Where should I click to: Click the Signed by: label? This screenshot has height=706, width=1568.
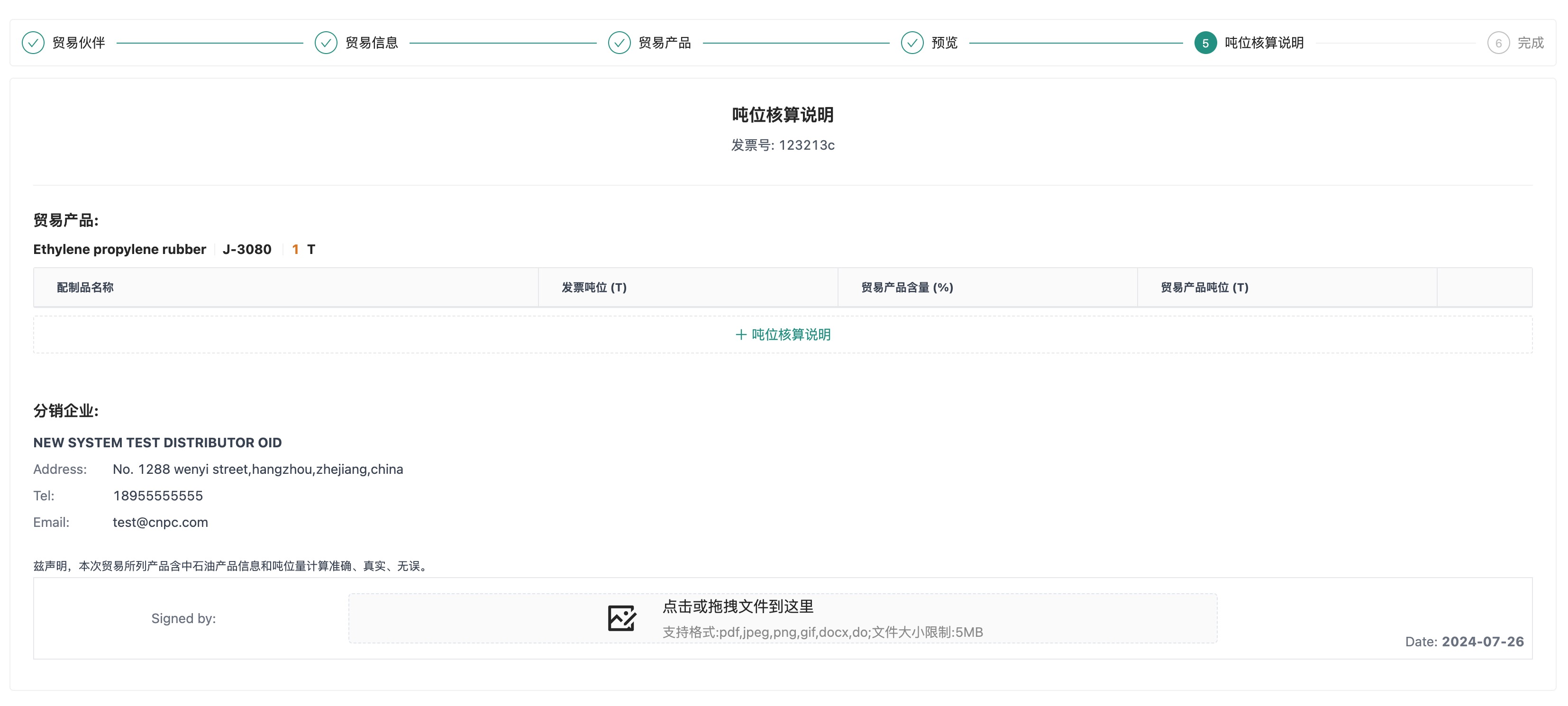tap(183, 618)
